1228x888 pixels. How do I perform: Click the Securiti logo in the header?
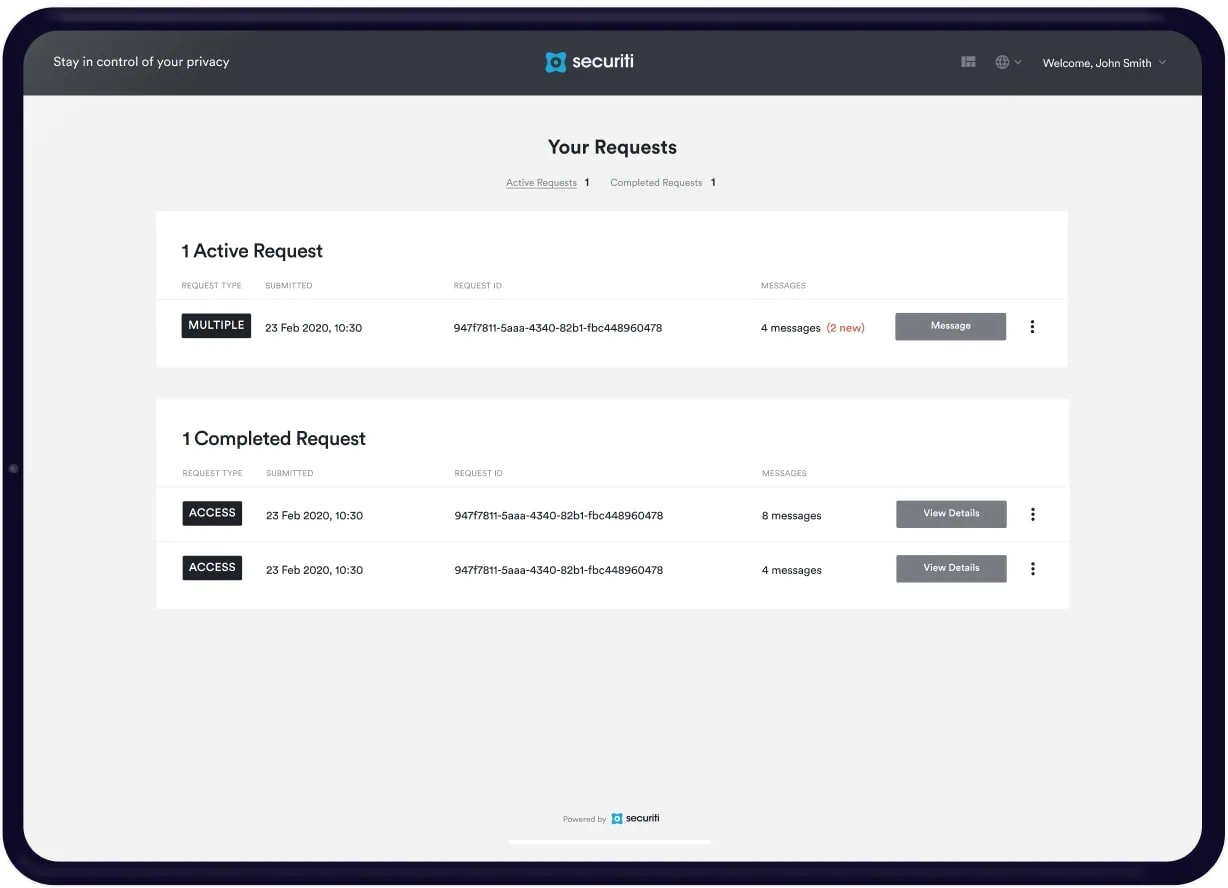(x=589, y=62)
